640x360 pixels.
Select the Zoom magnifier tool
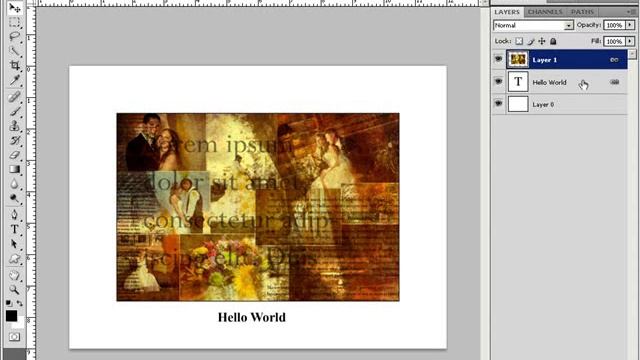14,290
